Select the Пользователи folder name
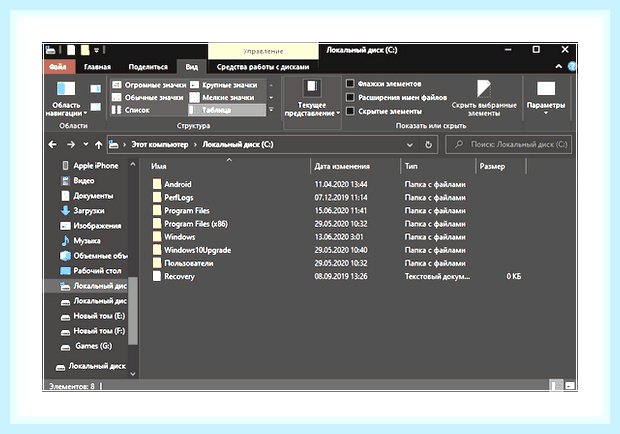 click(189, 263)
